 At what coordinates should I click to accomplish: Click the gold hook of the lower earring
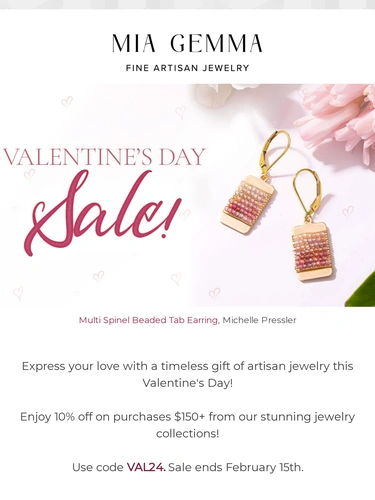point(307,194)
